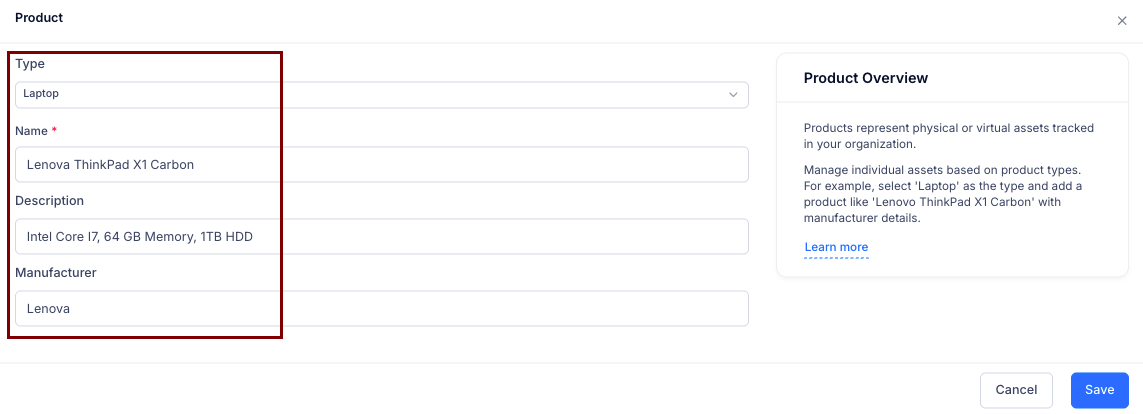This screenshot has height=414, width=1143.
Task: Click the Product dialog title
Action: 39,18
